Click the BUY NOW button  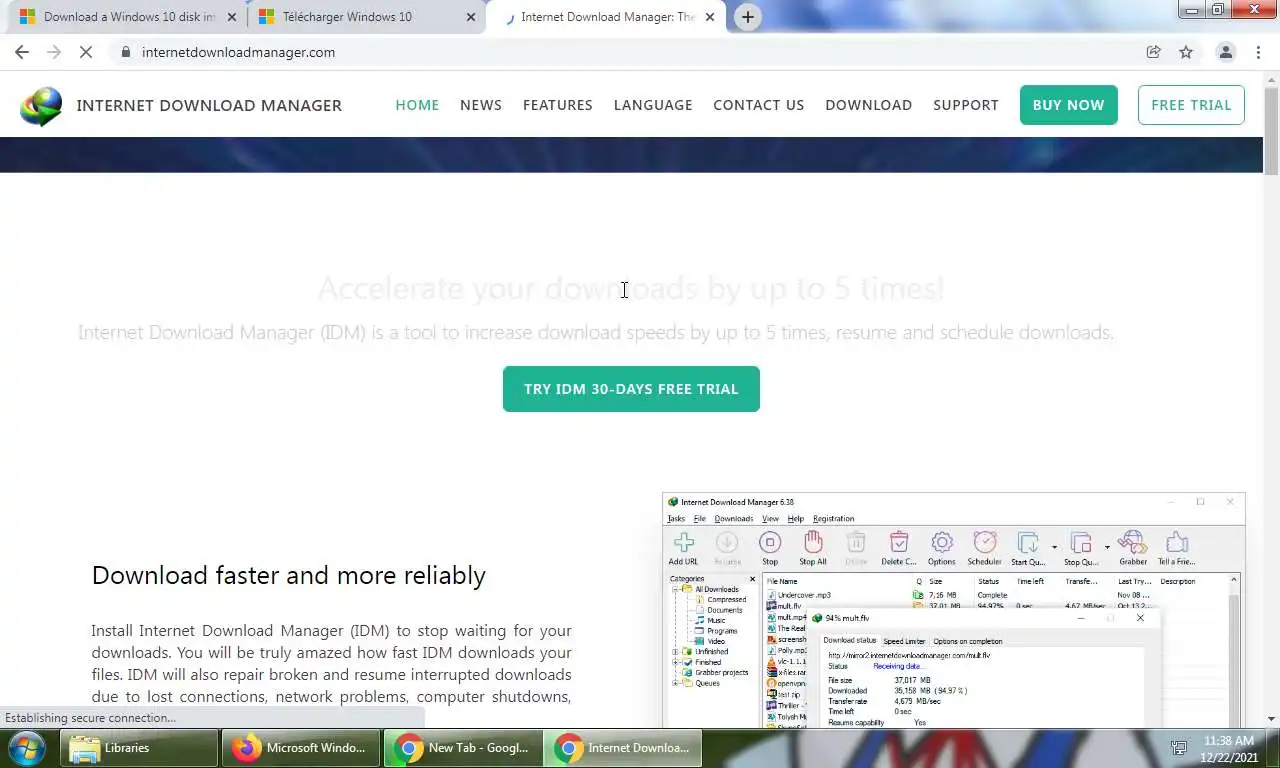coord(1068,105)
